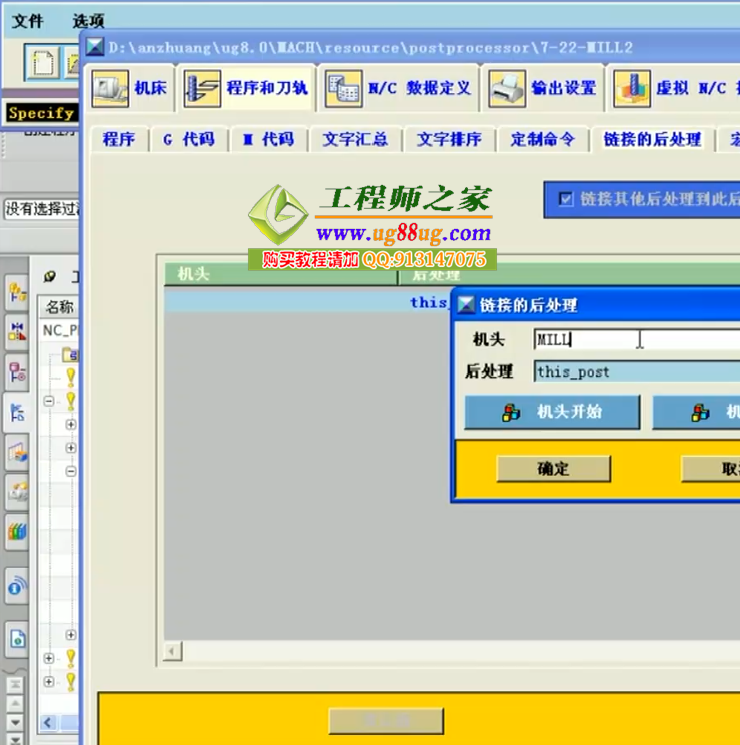Open 输出设置 printer icon tab
This screenshot has height=745, width=740.
[x=507, y=89]
